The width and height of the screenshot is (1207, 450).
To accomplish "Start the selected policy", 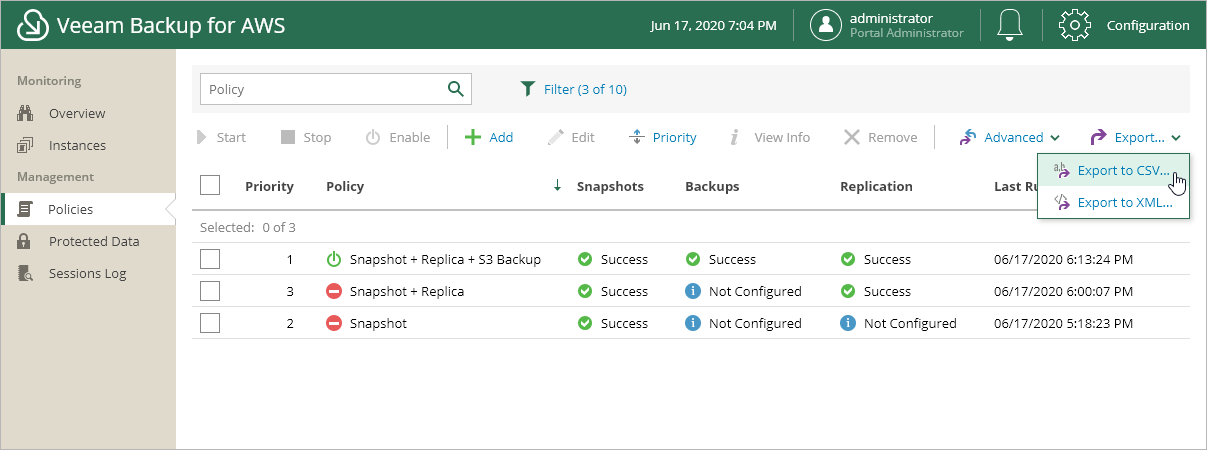I will point(221,137).
